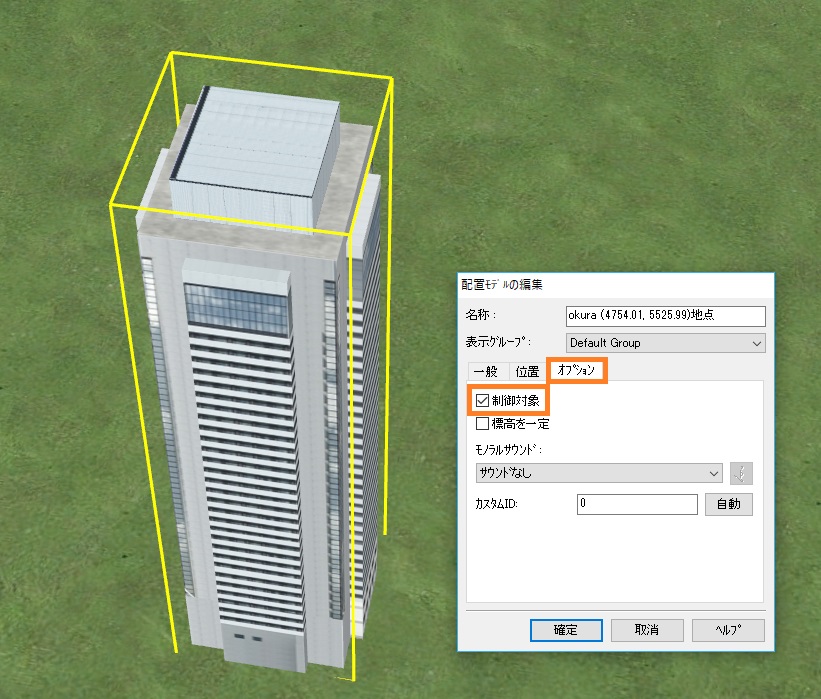Image resolution: width=821 pixels, height=699 pixels.
Task: Focus the カスタムID input field
Action: point(637,504)
